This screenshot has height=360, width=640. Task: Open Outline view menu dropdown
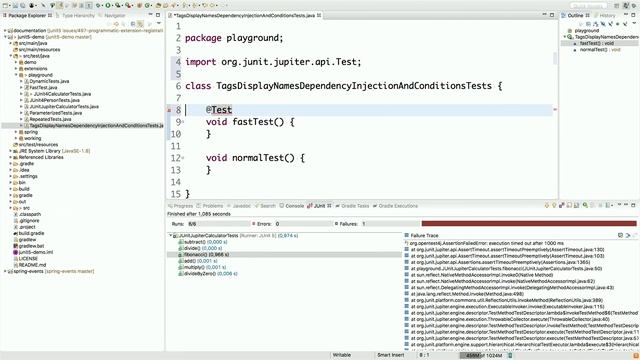coord(634,23)
